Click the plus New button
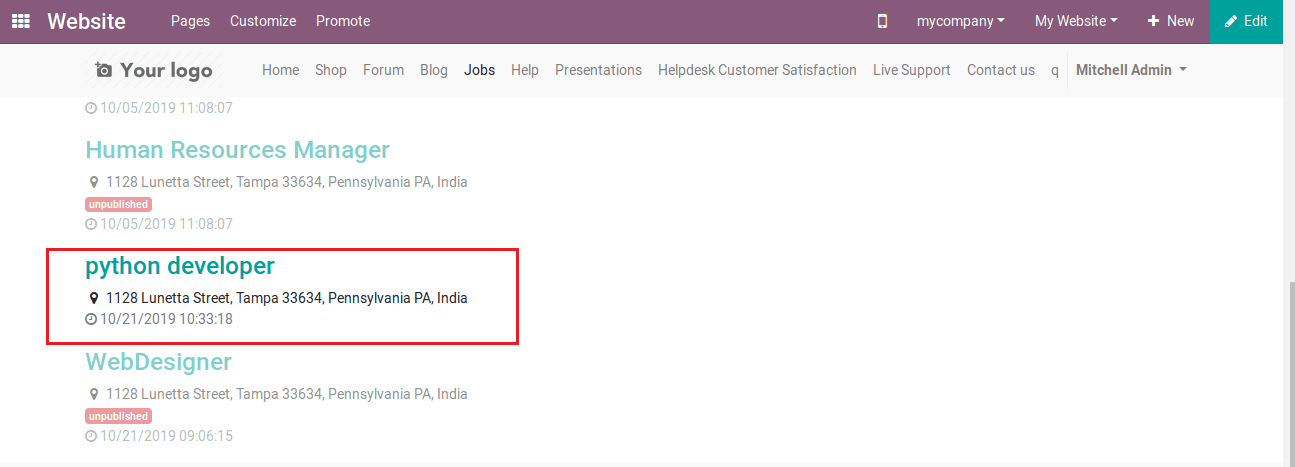1295x467 pixels. coord(1170,21)
